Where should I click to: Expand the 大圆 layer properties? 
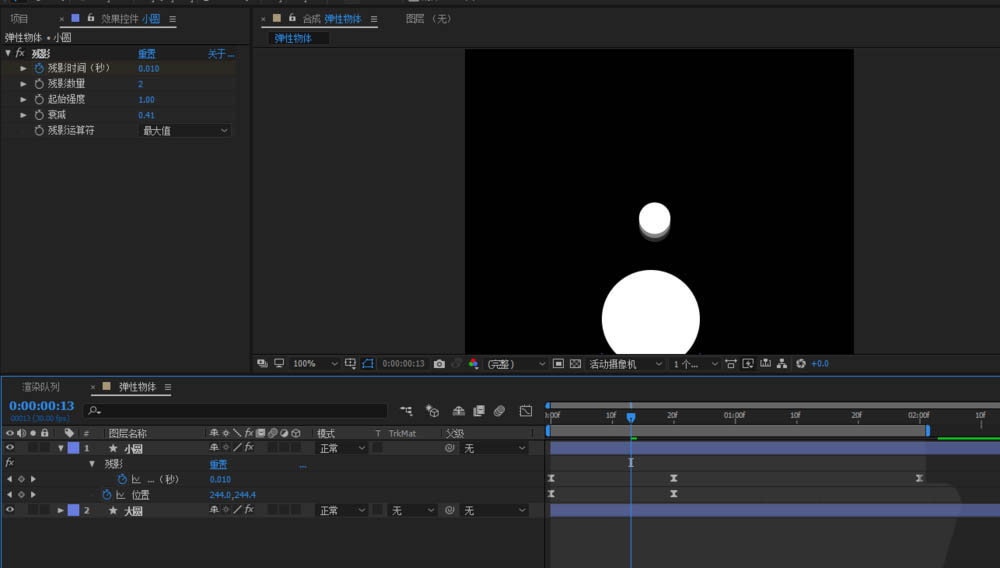click(60, 510)
